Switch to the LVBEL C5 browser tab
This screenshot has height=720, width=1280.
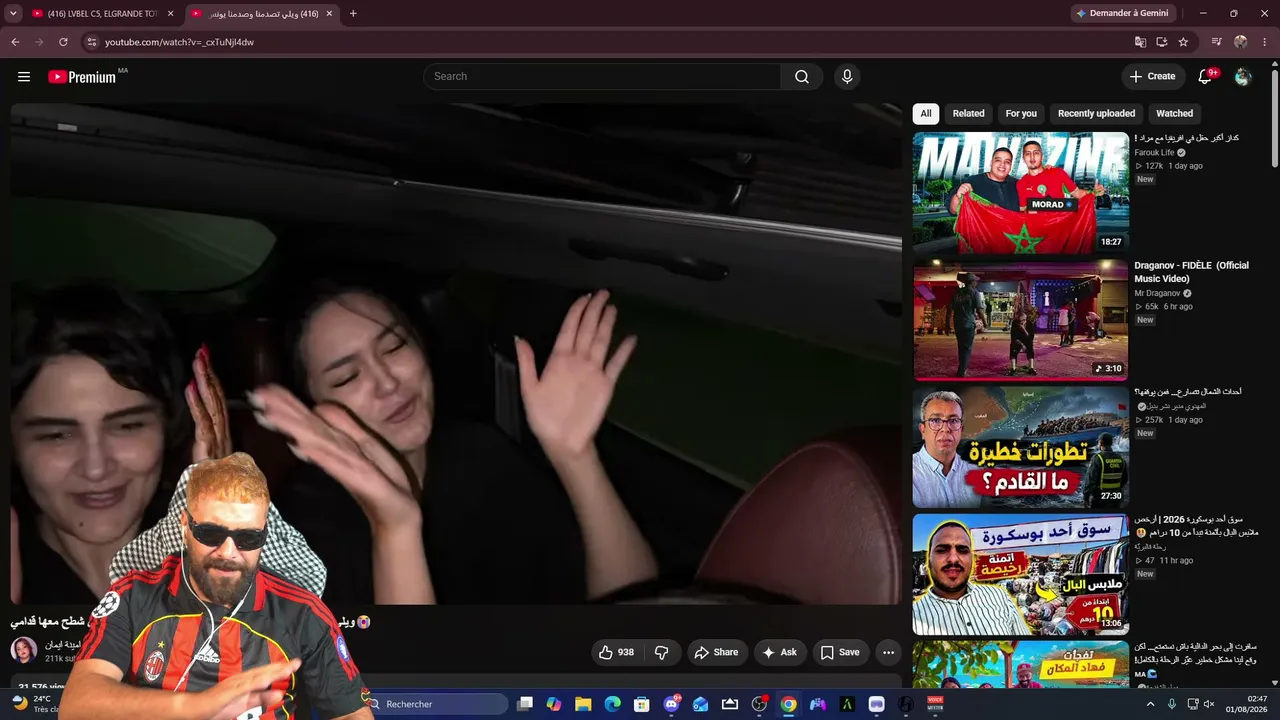click(100, 14)
